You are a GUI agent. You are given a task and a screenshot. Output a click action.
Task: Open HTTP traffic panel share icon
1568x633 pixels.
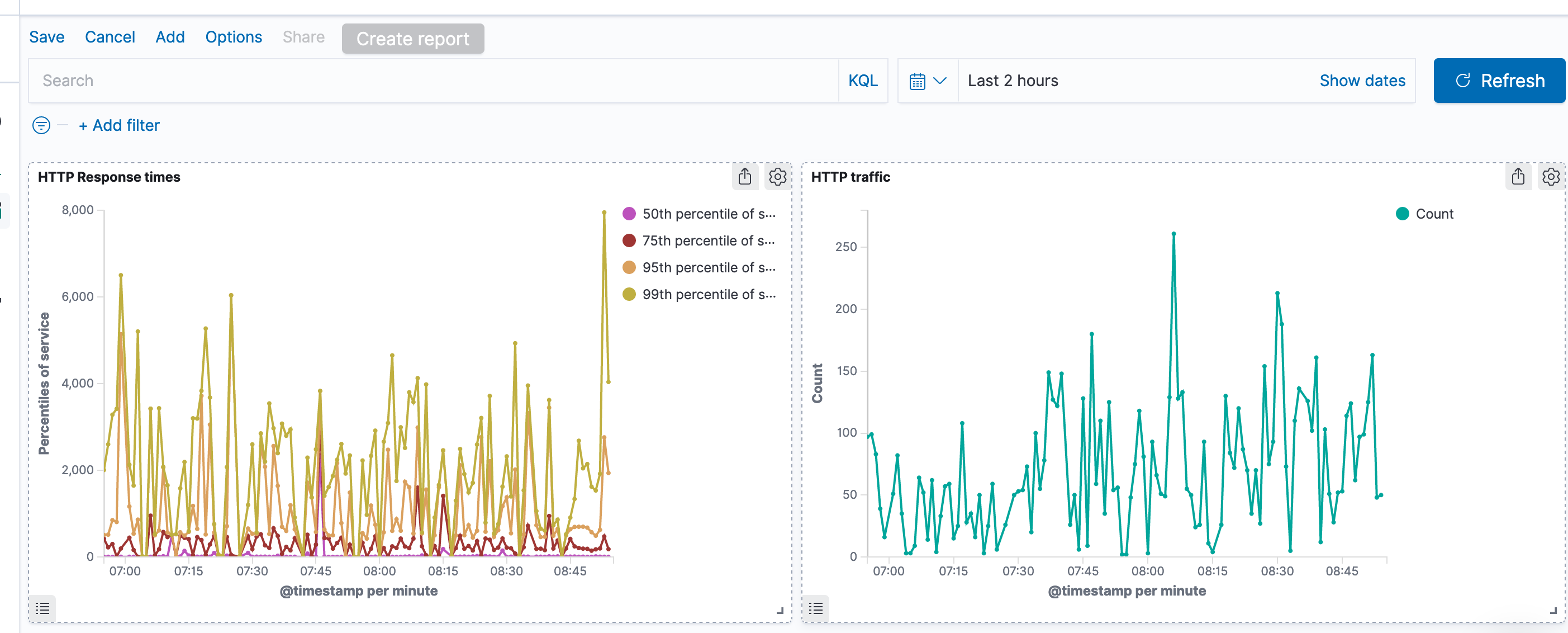[1518, 177]
